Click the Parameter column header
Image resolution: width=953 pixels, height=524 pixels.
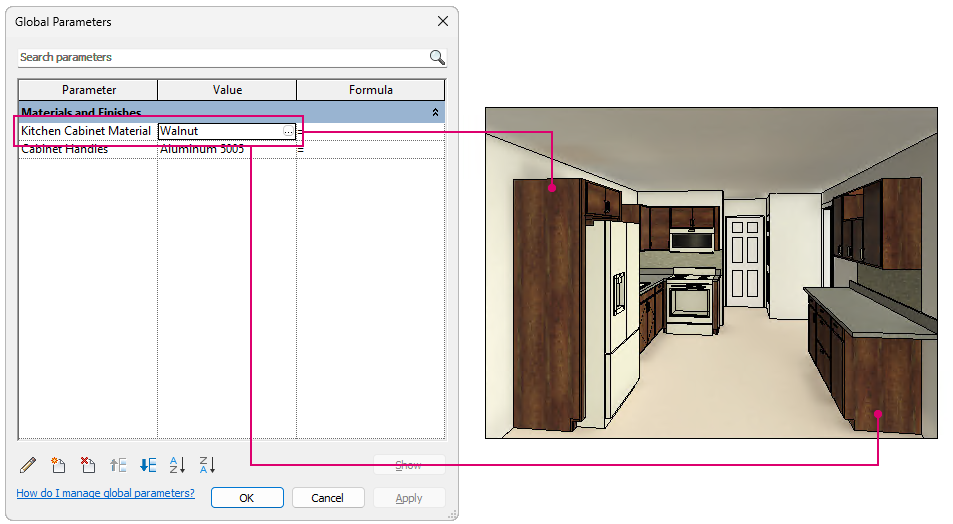[x=88, y=90]
